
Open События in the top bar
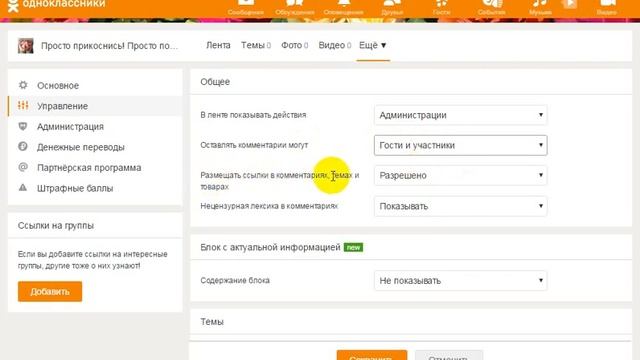pyautogui.click(x=491, y=7)
